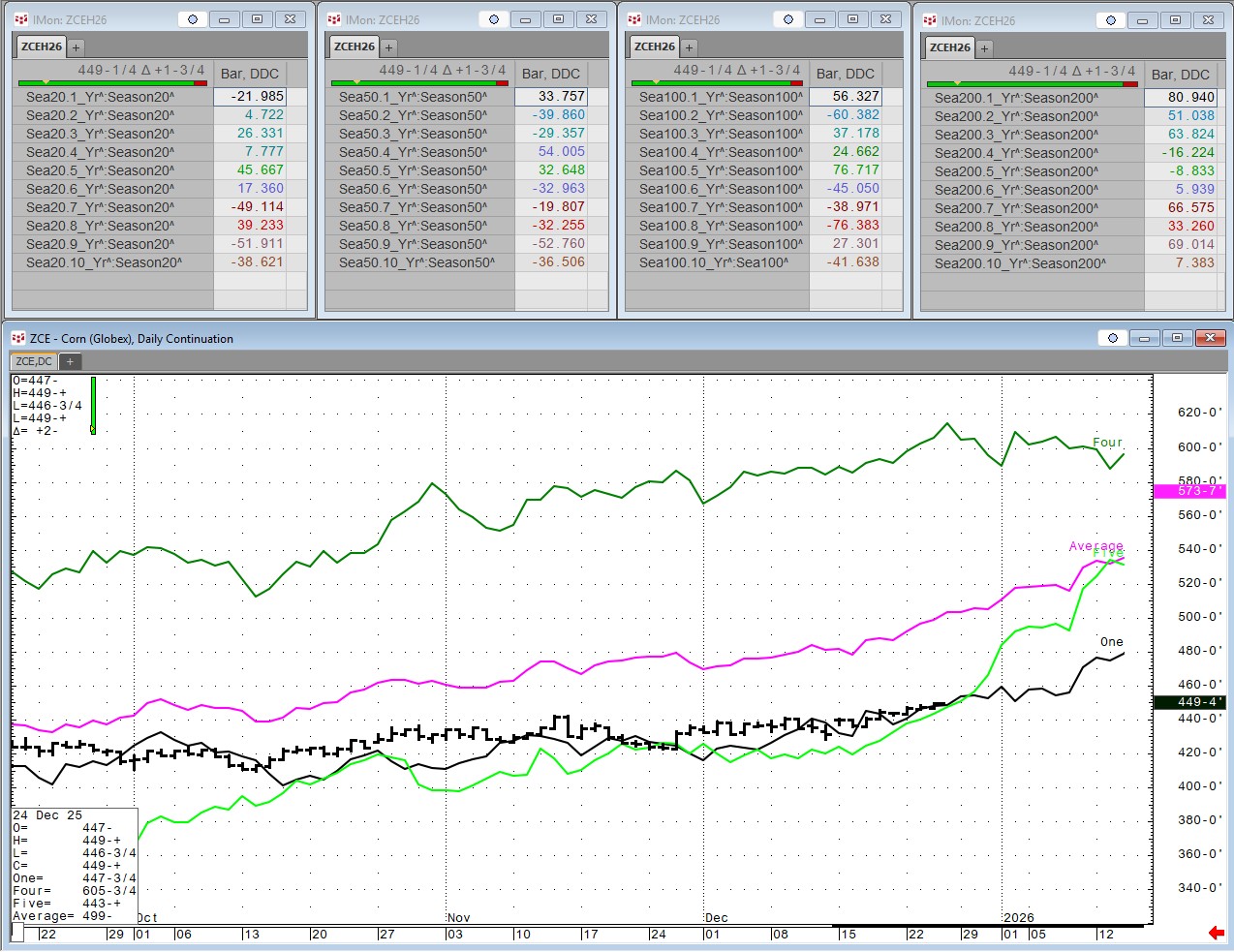Add new tab in Season100 IMon window

pyautogui.click(x=689, y=46)
